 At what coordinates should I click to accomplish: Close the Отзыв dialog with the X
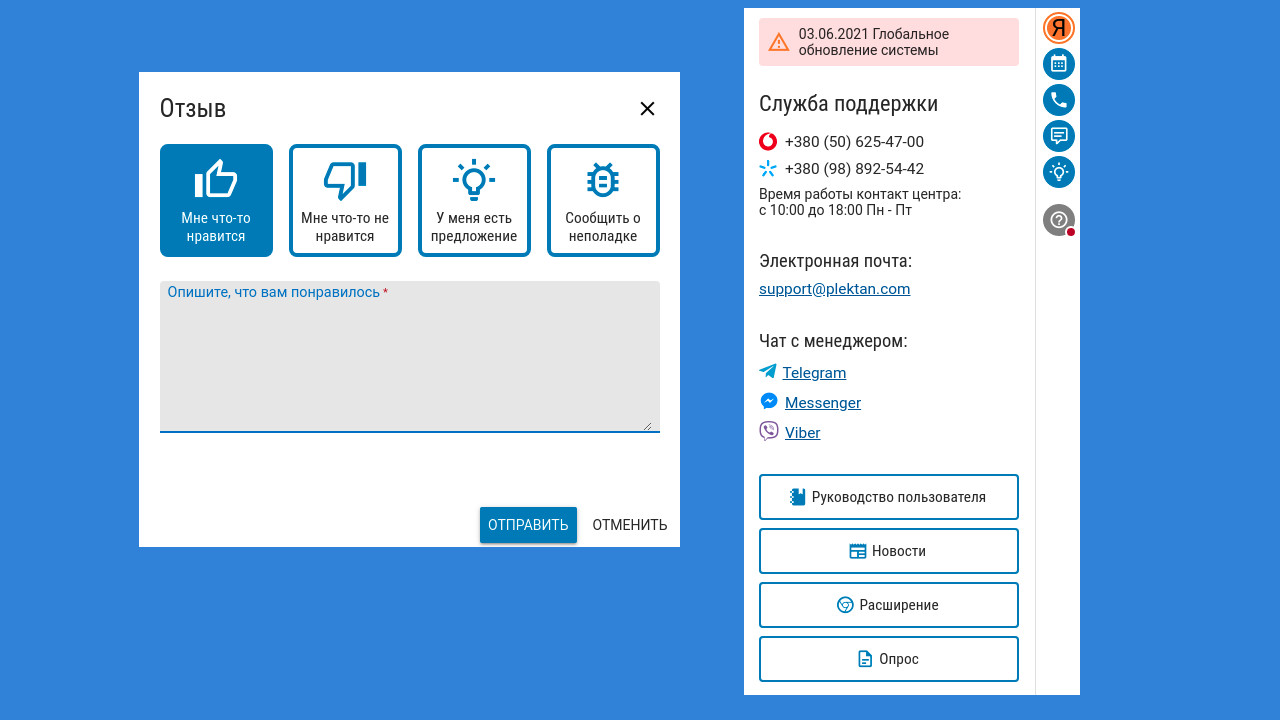click(x=647, y=109)
